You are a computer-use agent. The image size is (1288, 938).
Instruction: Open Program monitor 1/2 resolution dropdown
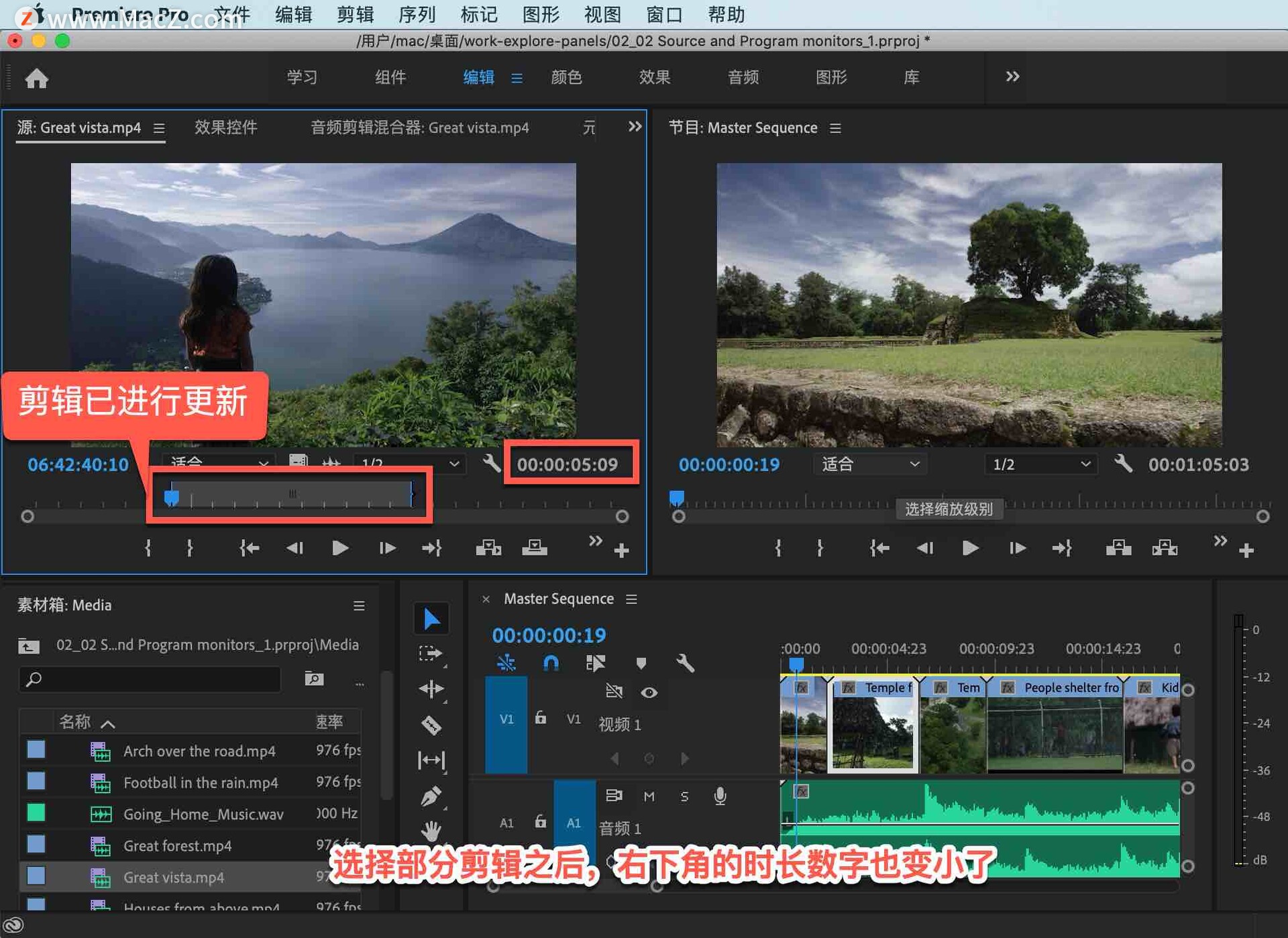pyautogui.click(x=1040, y=464)
